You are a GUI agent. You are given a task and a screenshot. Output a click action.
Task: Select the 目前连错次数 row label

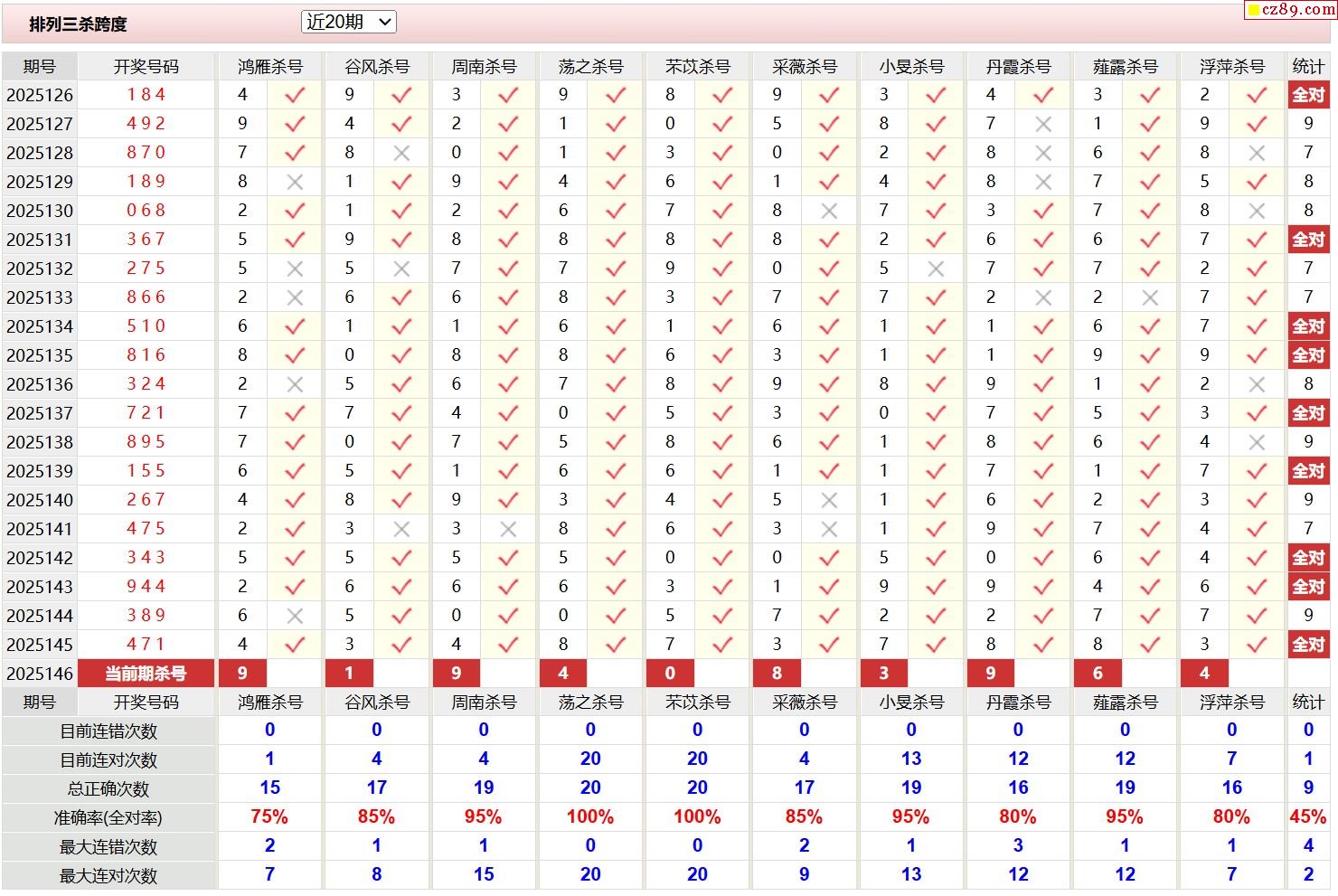click(x=108, y=731)
